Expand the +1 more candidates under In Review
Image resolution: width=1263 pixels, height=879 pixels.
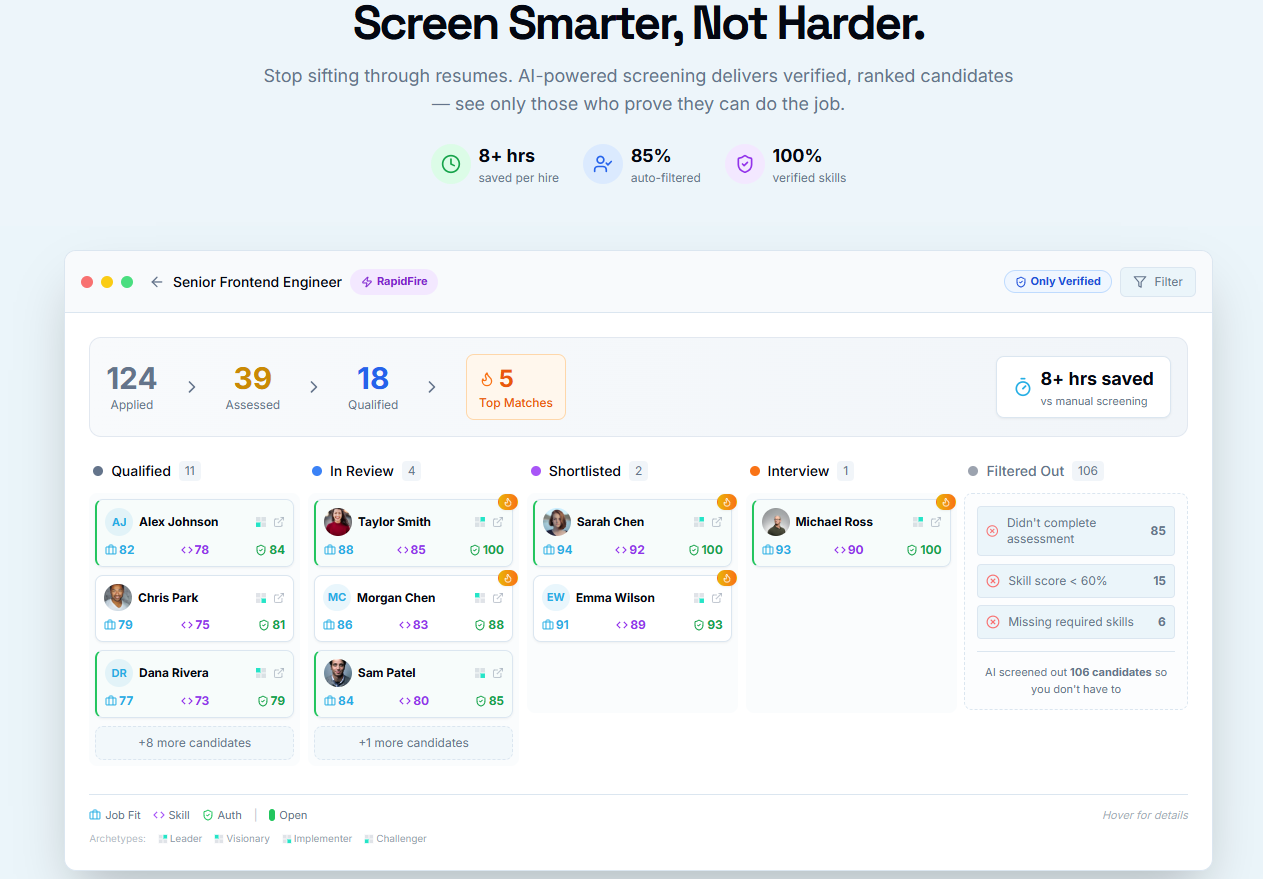[x=413, y=742]
